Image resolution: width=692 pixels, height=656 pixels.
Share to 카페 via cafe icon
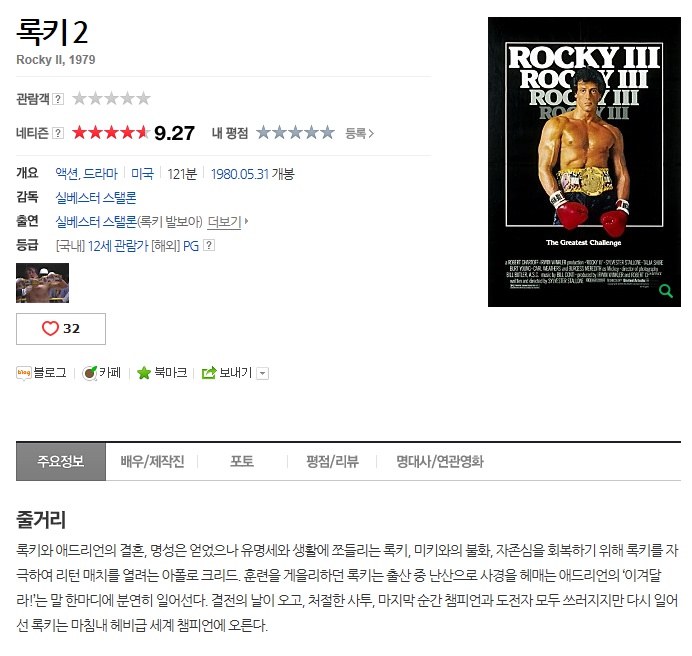[90, 373]
